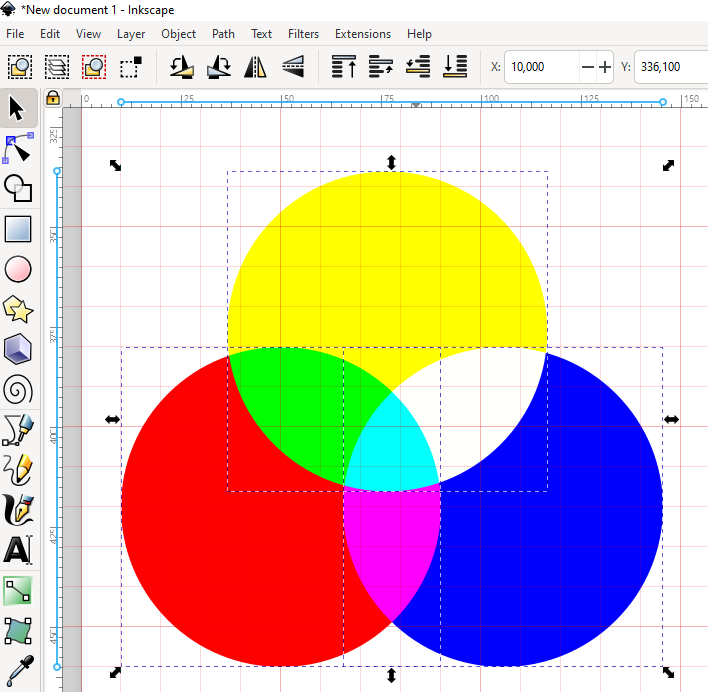Open the Extensions menu

point(362,34)
